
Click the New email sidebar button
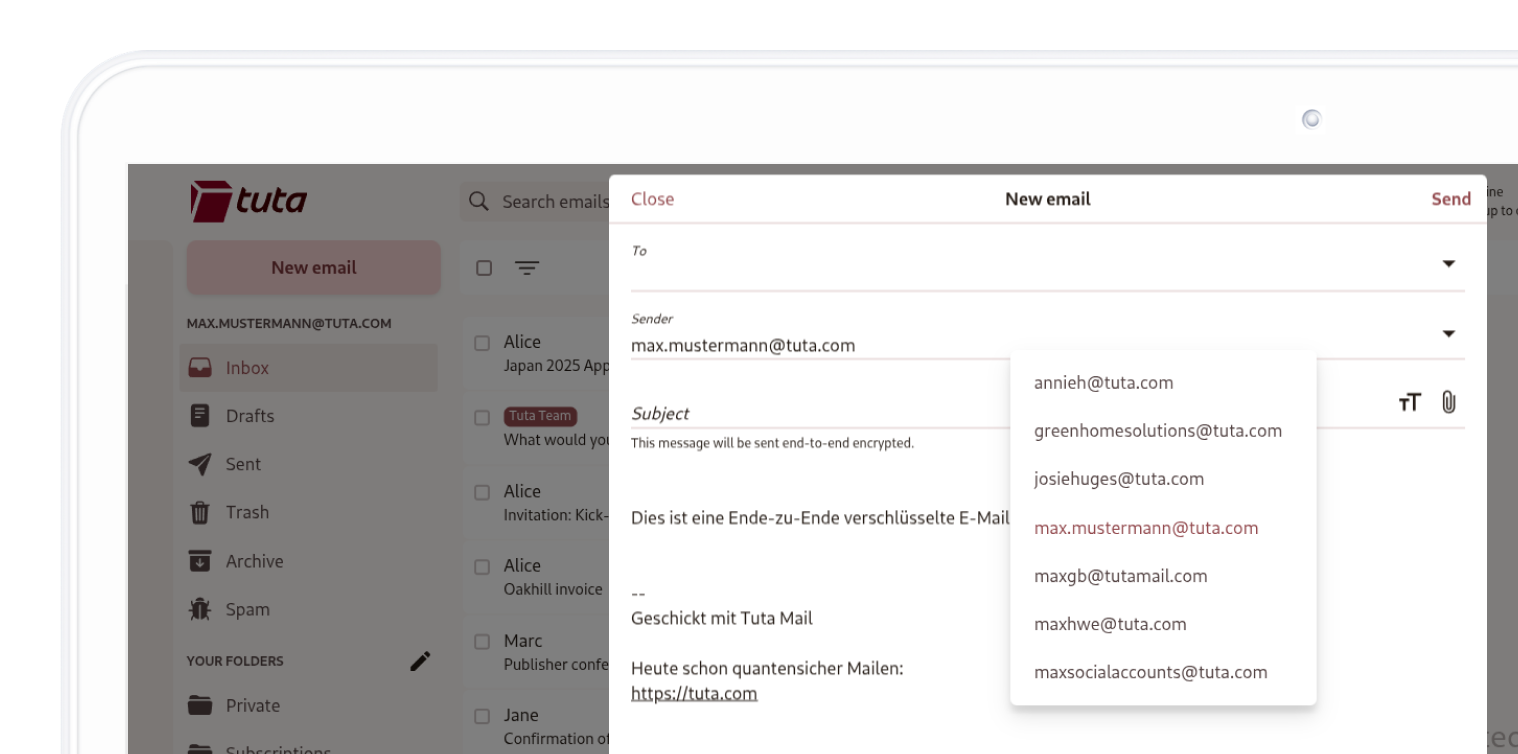pos(314,267)
